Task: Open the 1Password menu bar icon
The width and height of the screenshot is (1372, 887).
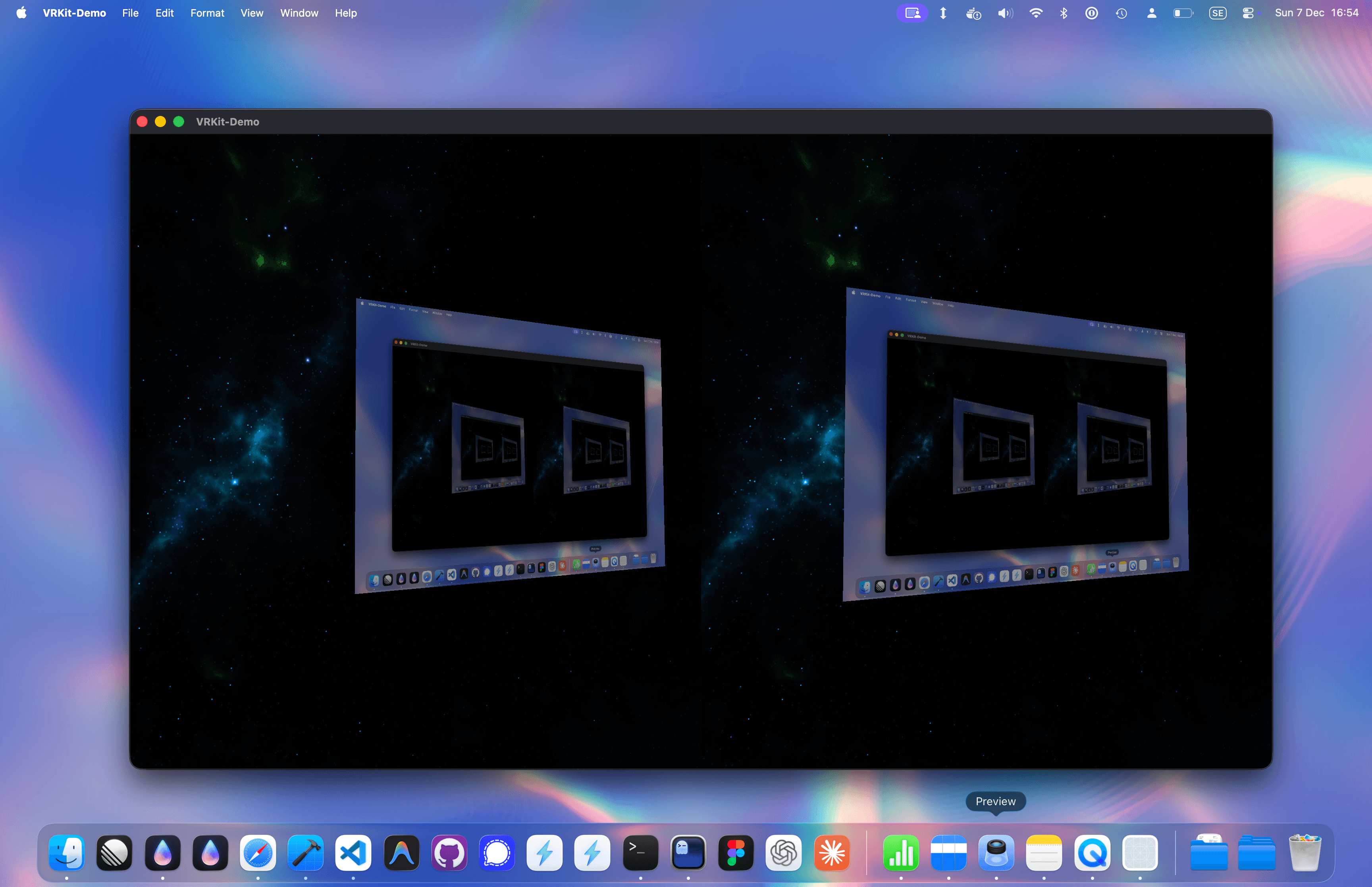Action: tap(1091, 13)
